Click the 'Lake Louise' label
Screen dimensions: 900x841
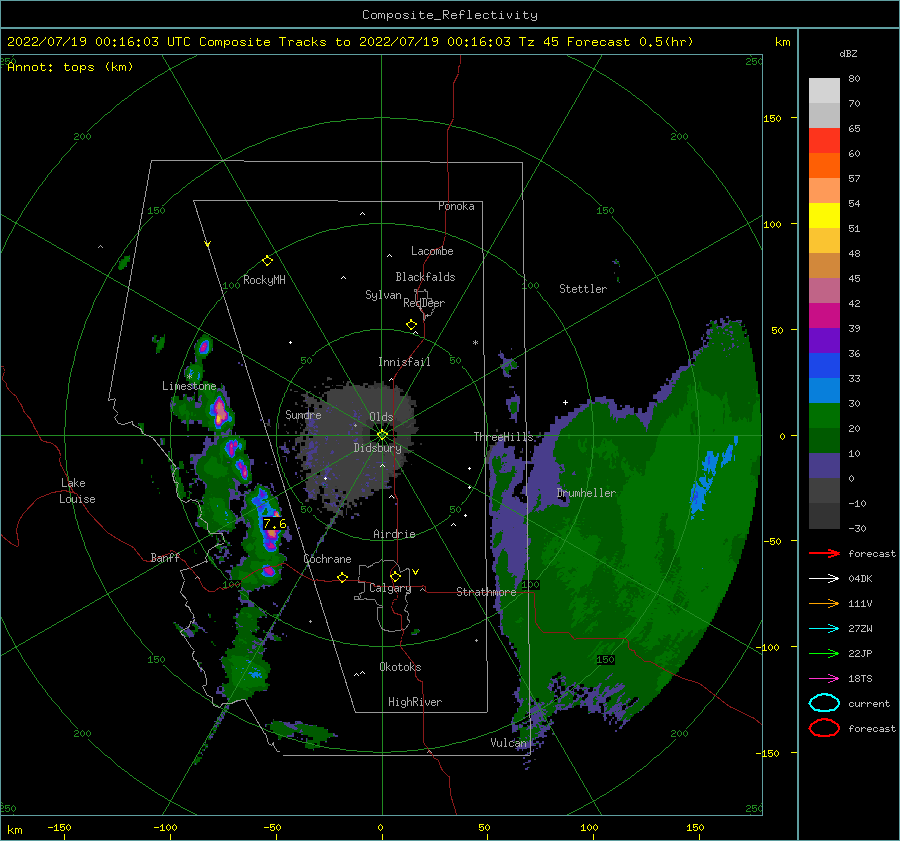pos(77,491)
